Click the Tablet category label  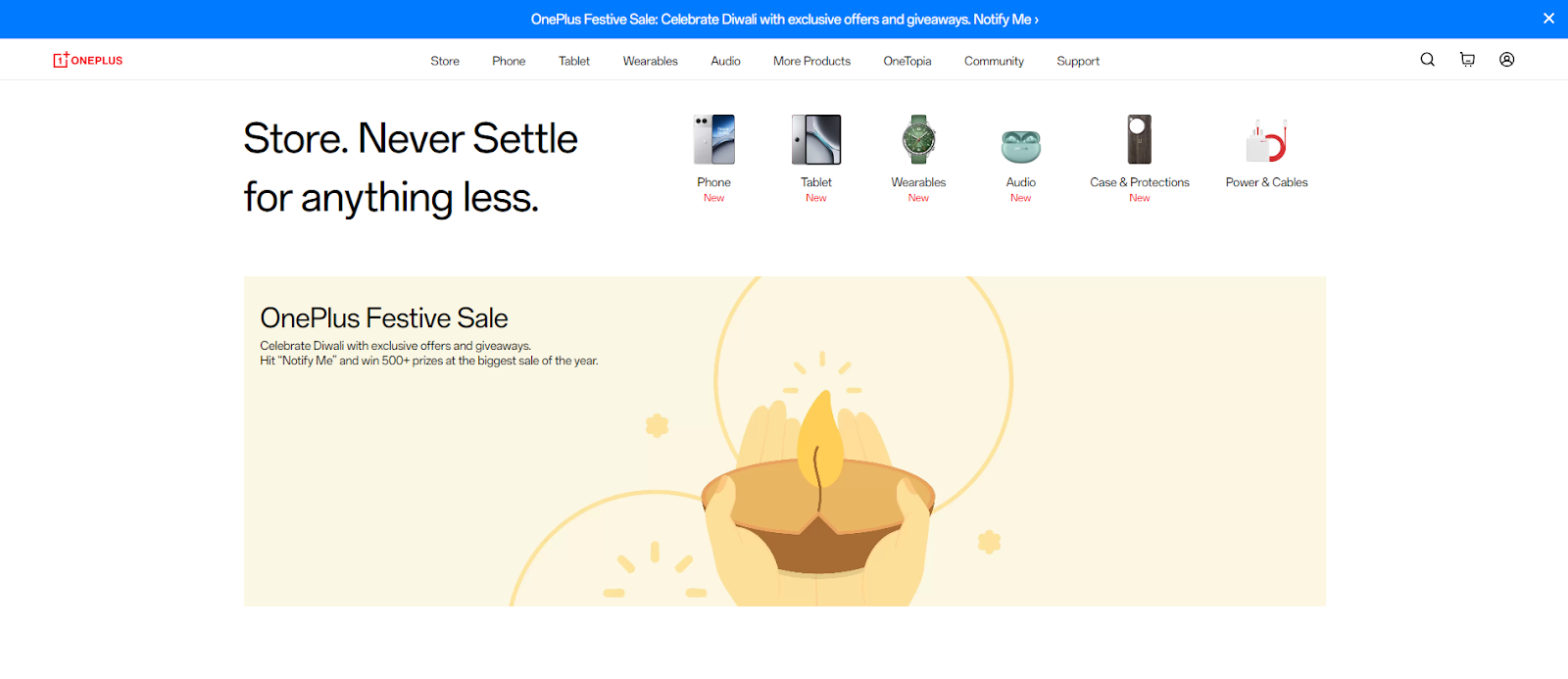(816, 182)
